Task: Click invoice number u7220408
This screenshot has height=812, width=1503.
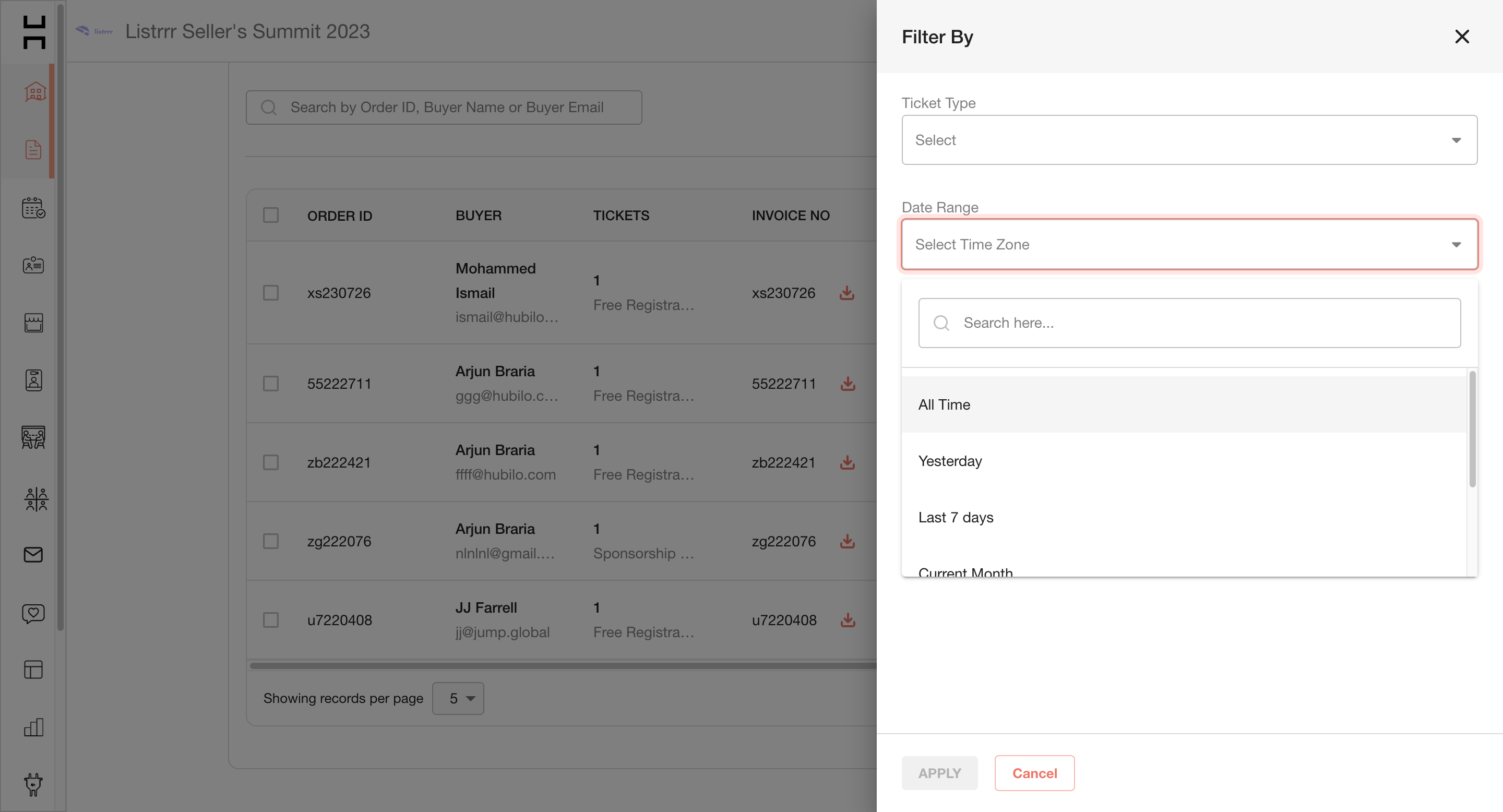Action: click(x=784, y=620)
